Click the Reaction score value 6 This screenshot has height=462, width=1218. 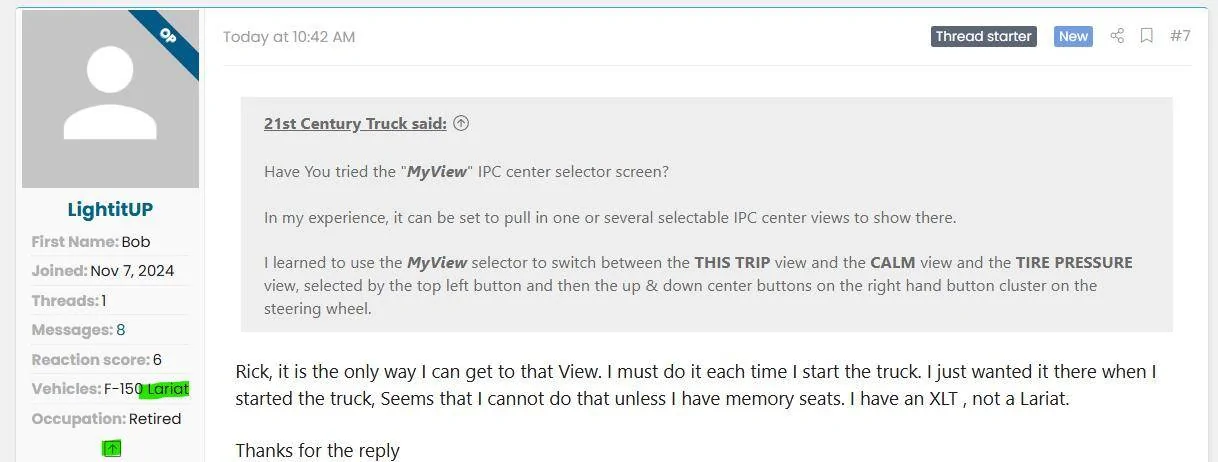(157, 360)
